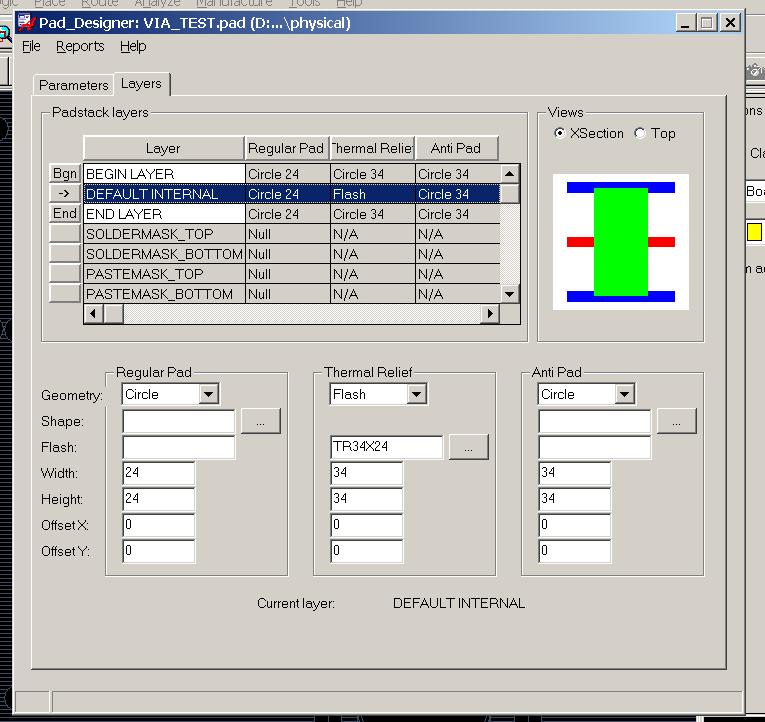Open the Reports menu

coord(80,46)
